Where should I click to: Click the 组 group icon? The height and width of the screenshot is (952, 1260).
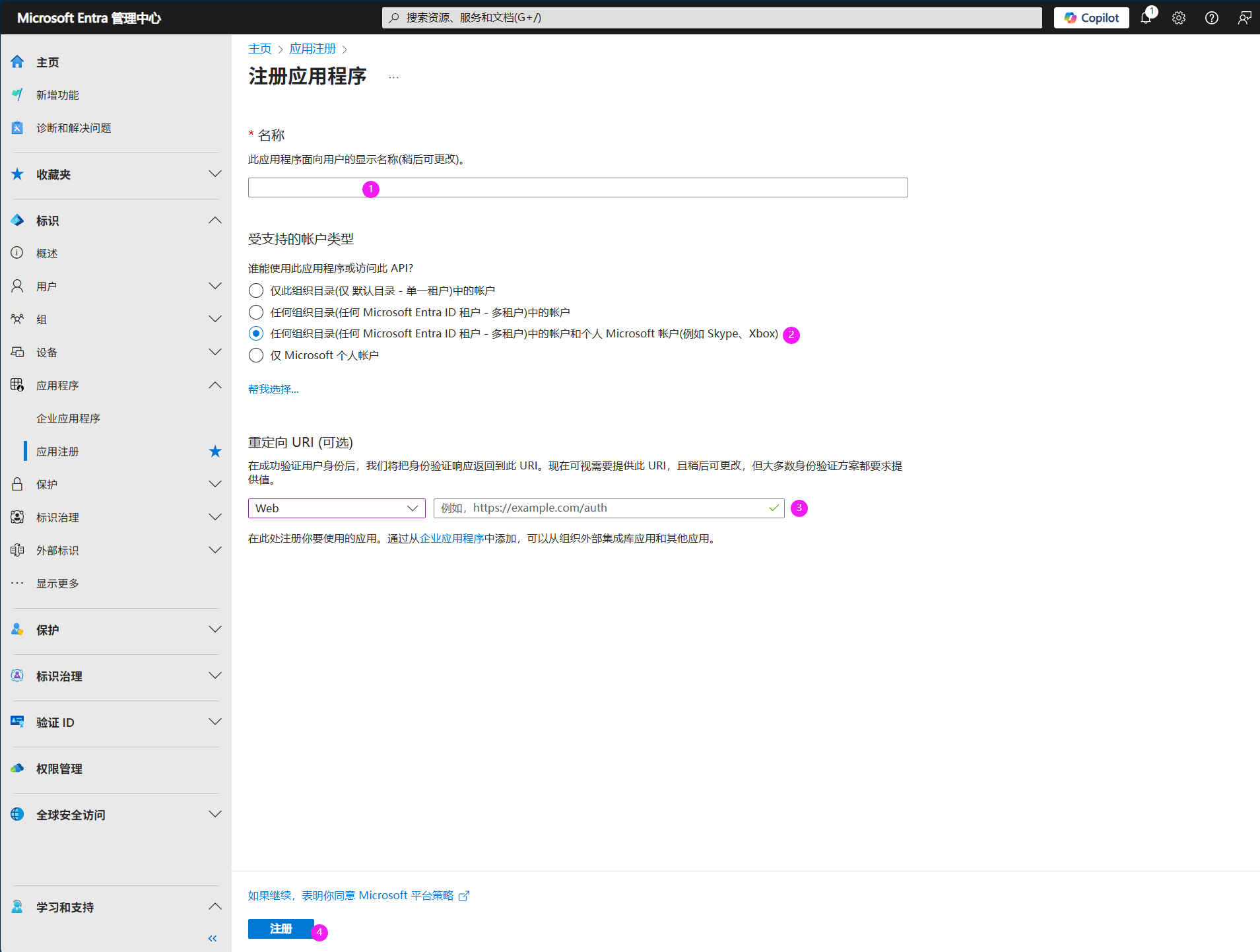click(x=17, y=320)
